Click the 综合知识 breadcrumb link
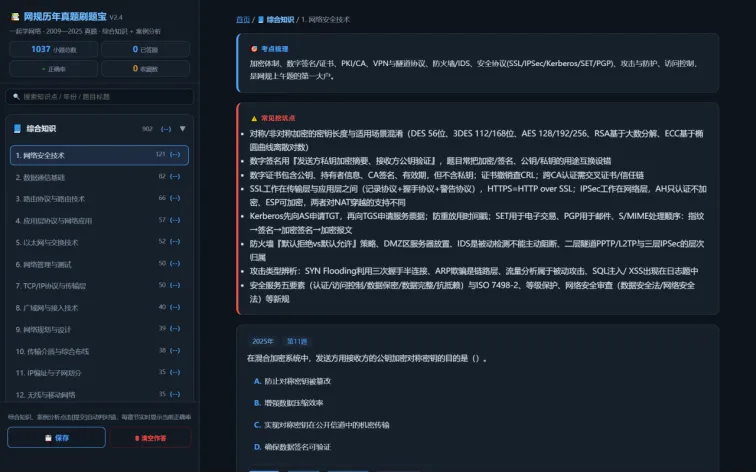This screenshot has width=756, height=473. click(x=280, y=20)
